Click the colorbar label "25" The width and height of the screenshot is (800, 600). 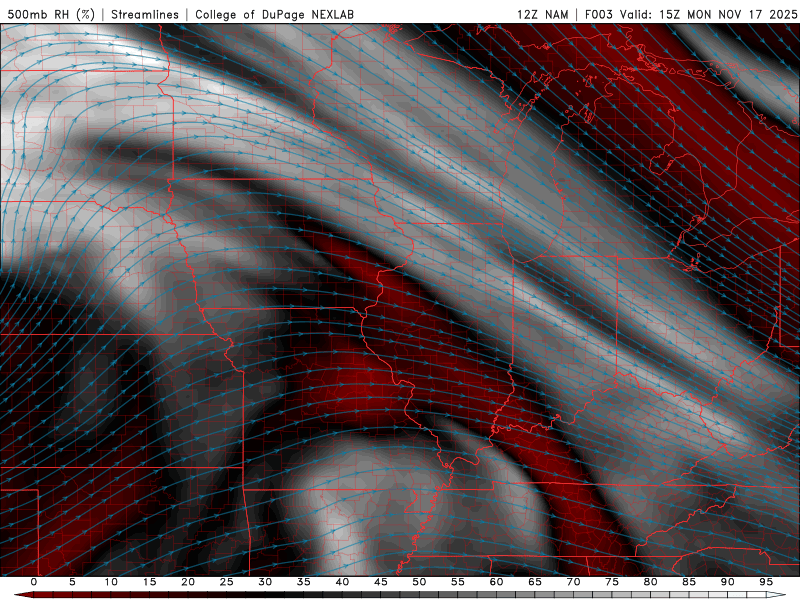click(227, 582)
